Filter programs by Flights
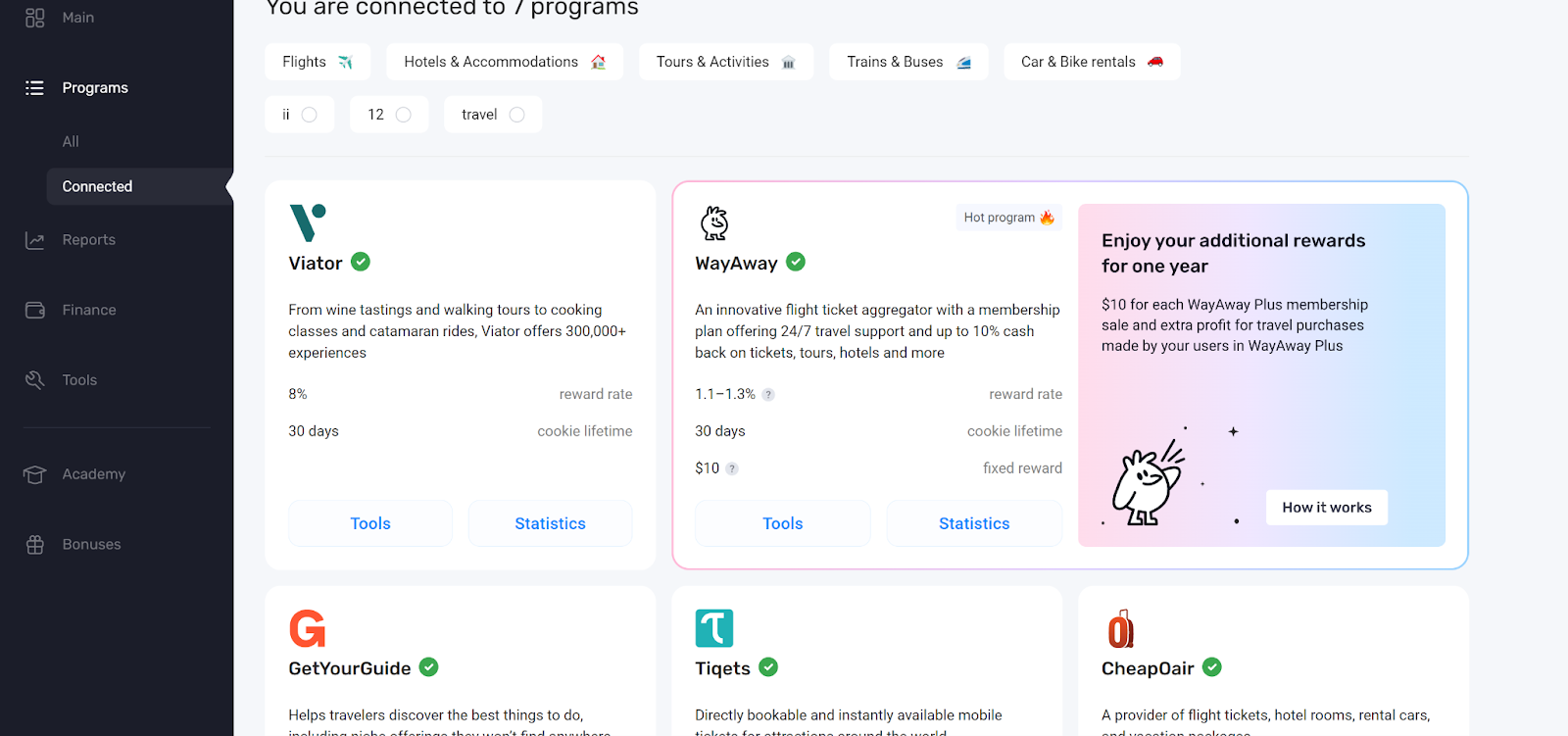The width and height of the screenshot is (1568, 736). click(318, 62)
